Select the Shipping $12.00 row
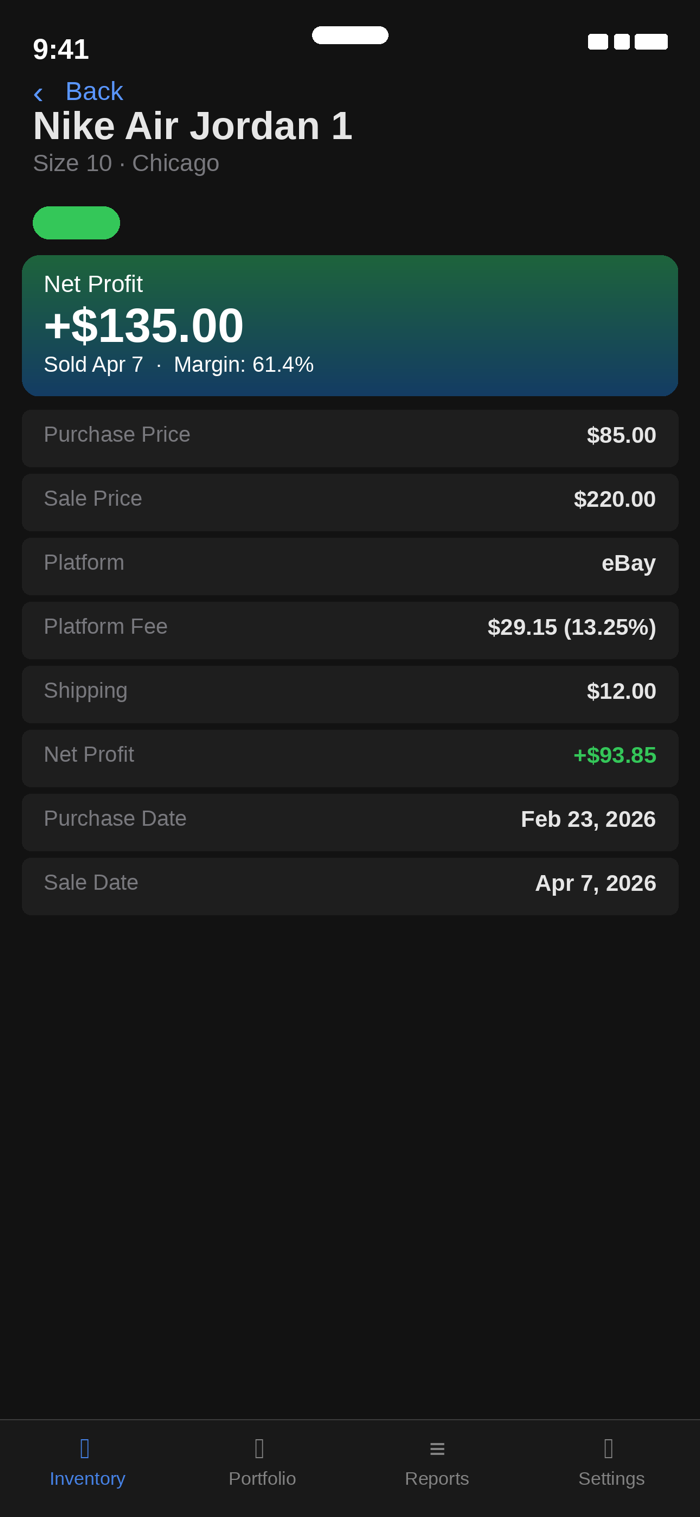700x1517 pixels. 350,693
